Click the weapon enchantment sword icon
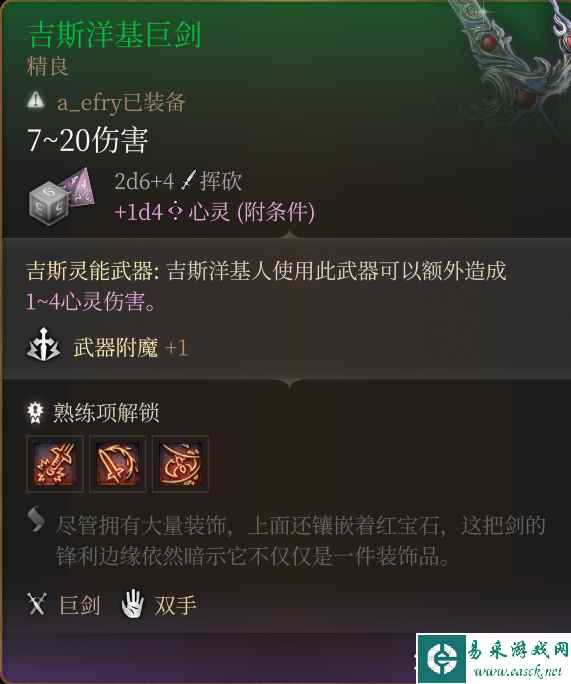The image size is (571, 684). (43, 346)
